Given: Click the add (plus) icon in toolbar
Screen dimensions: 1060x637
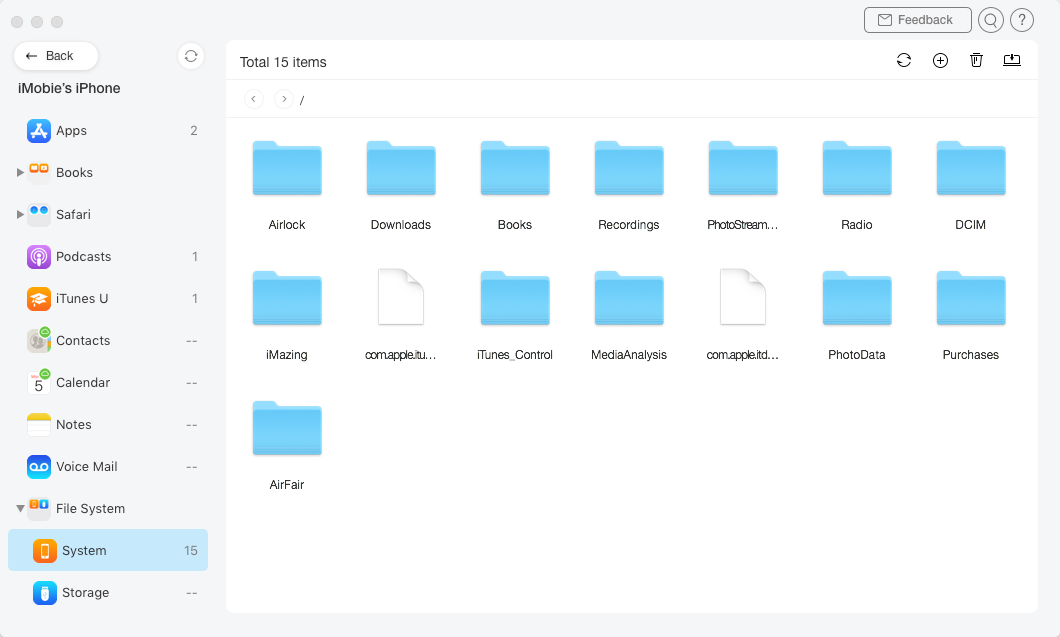Looking at the screenshot, I should pos(940,60).
